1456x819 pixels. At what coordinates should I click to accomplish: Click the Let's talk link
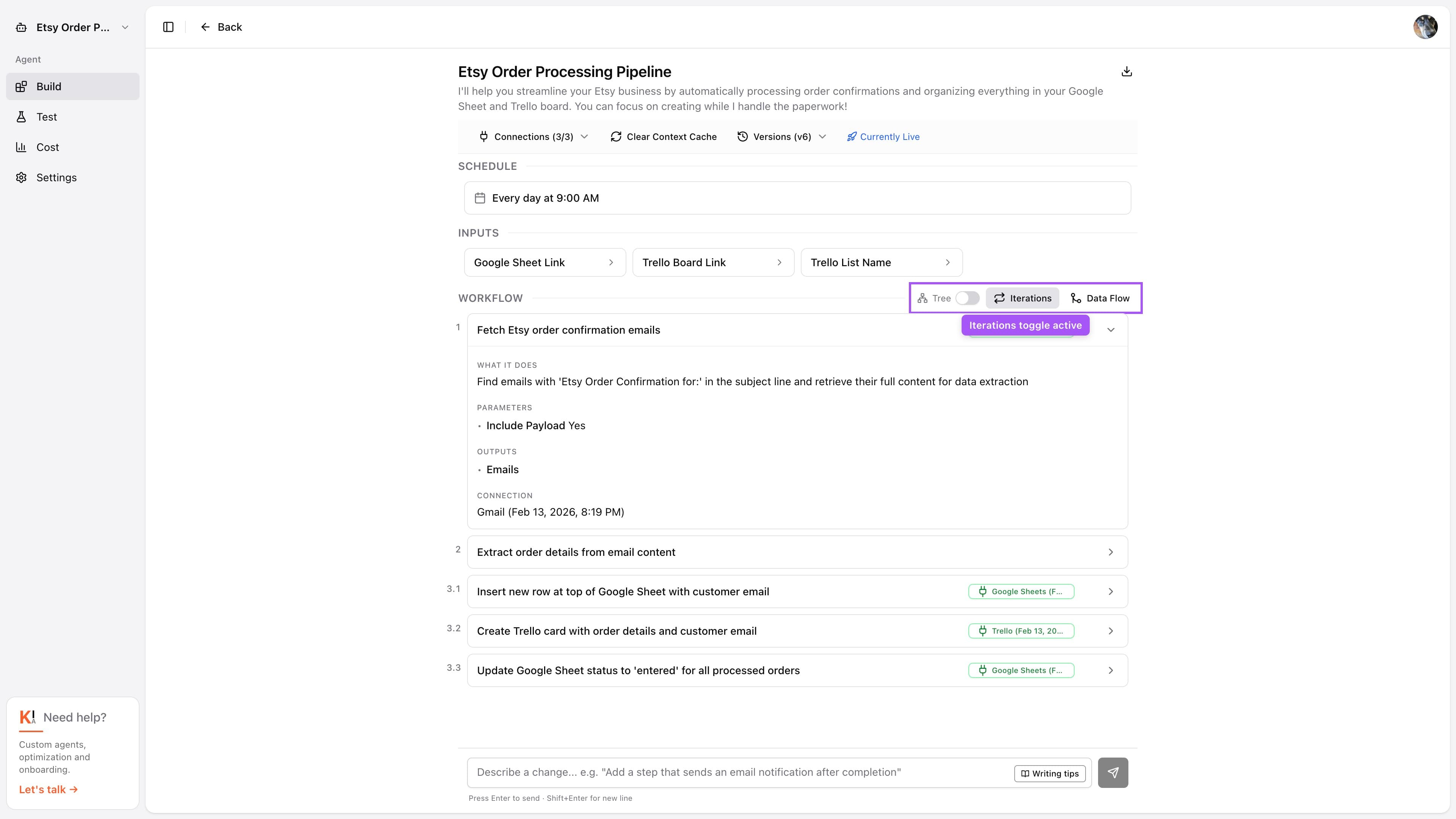coord(48,789)
